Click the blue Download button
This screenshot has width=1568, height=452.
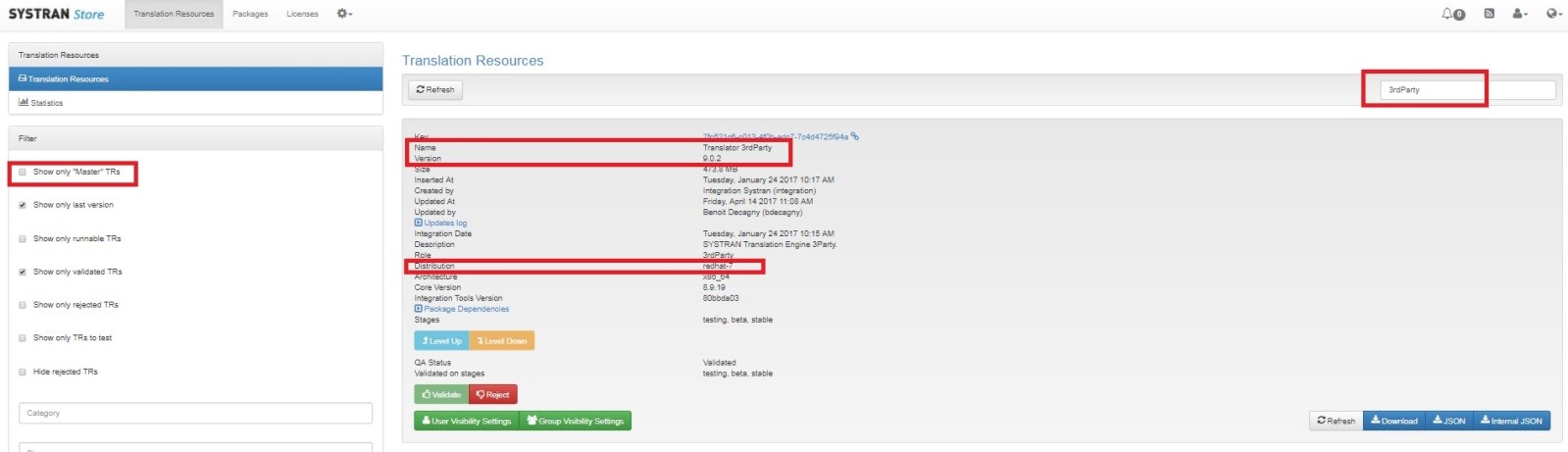(x=1393, y=421)
